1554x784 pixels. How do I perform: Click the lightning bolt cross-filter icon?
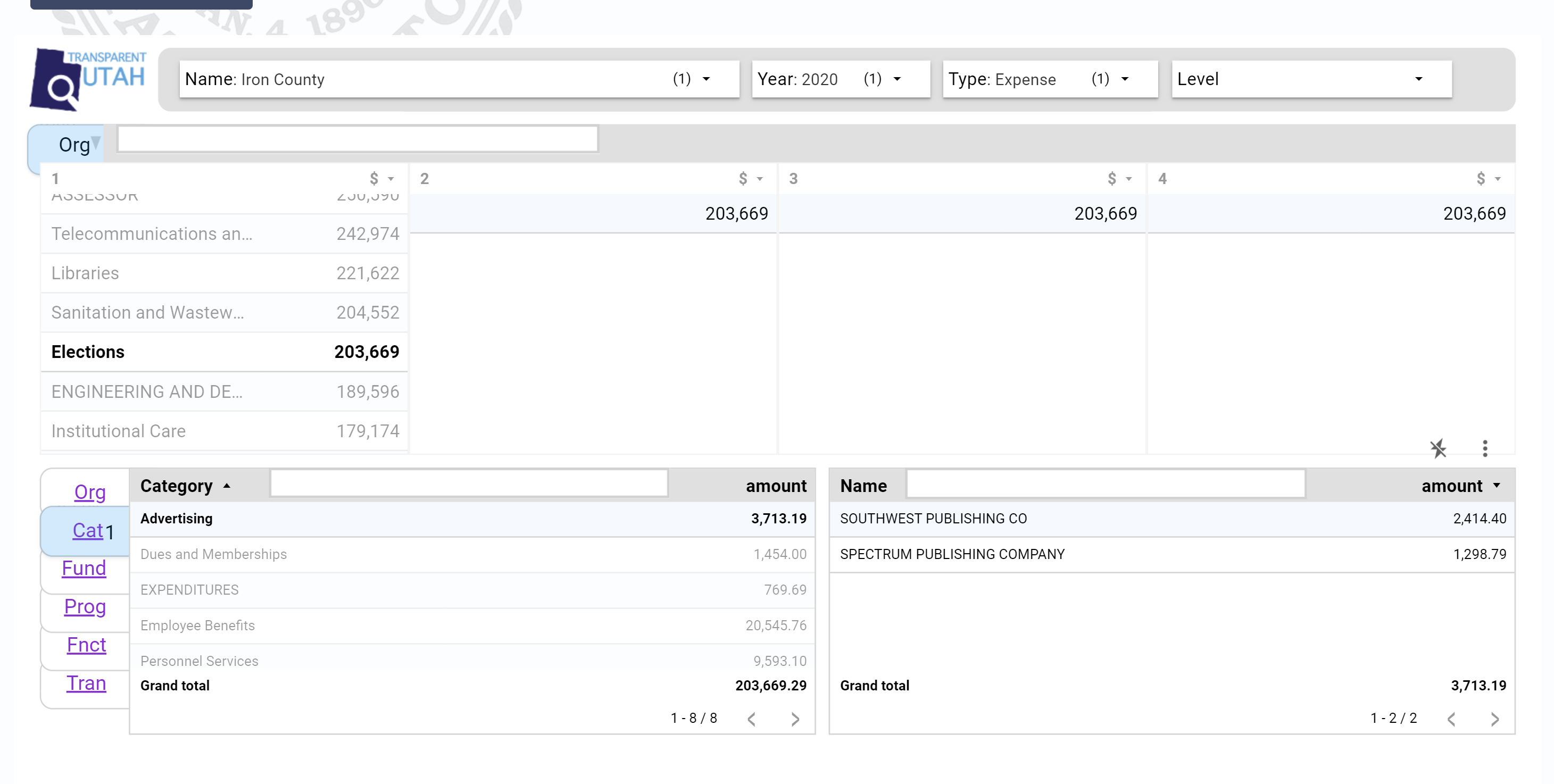(1438, 448)
